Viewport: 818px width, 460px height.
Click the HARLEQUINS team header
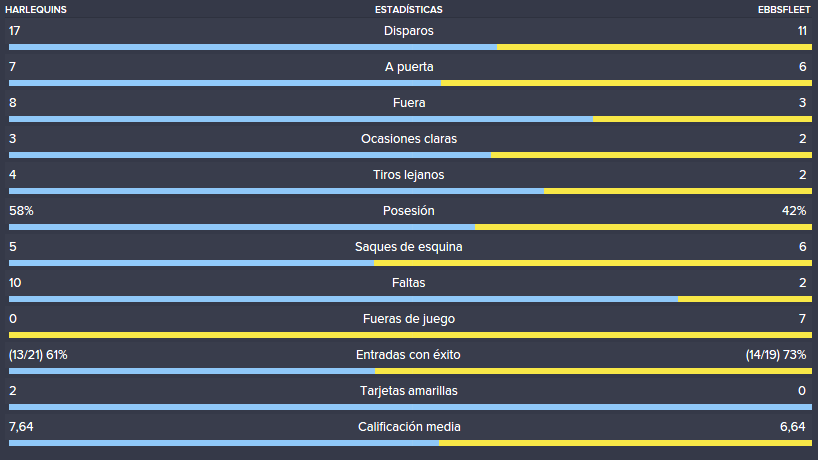35,9
